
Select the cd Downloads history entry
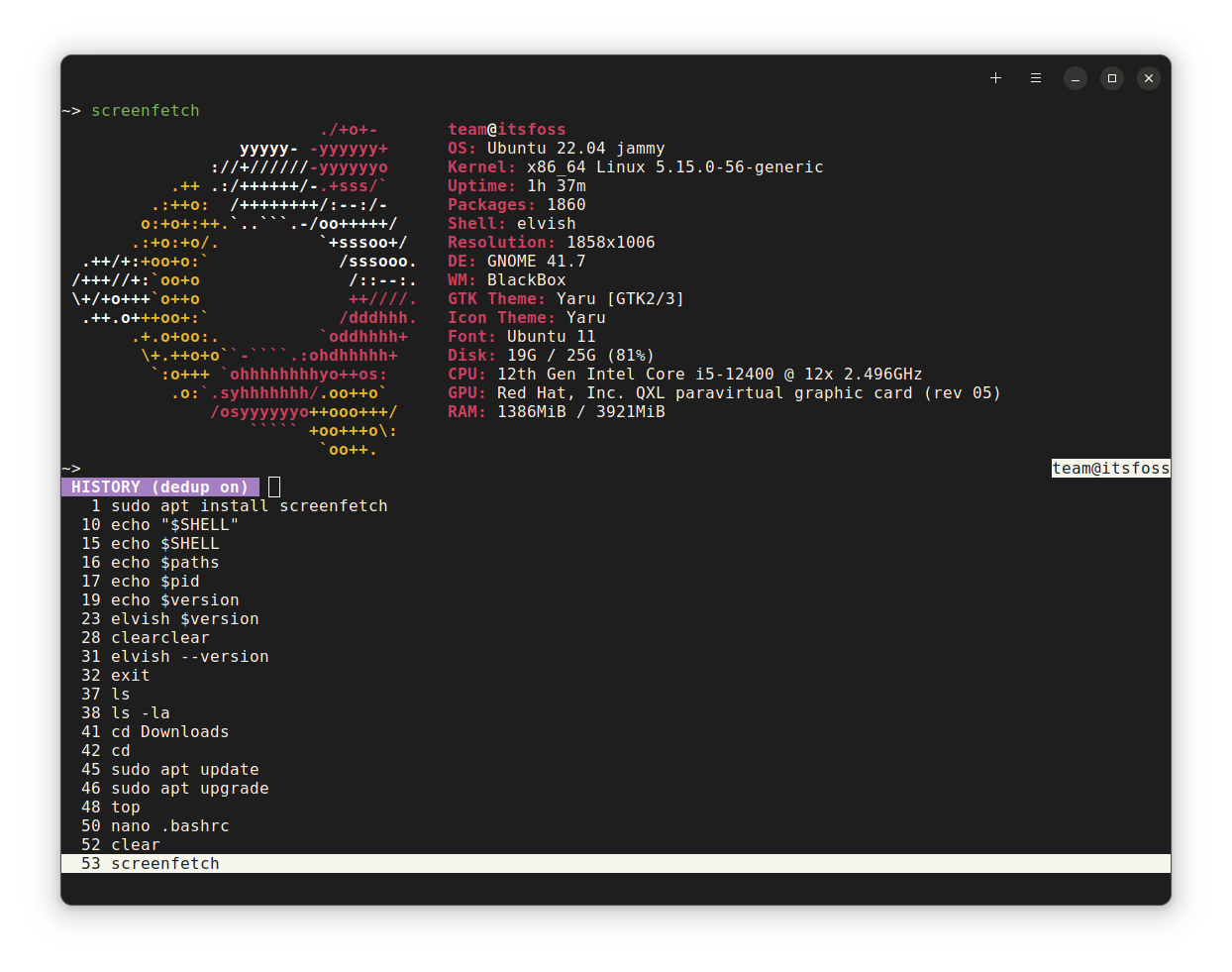click(169, 731)
